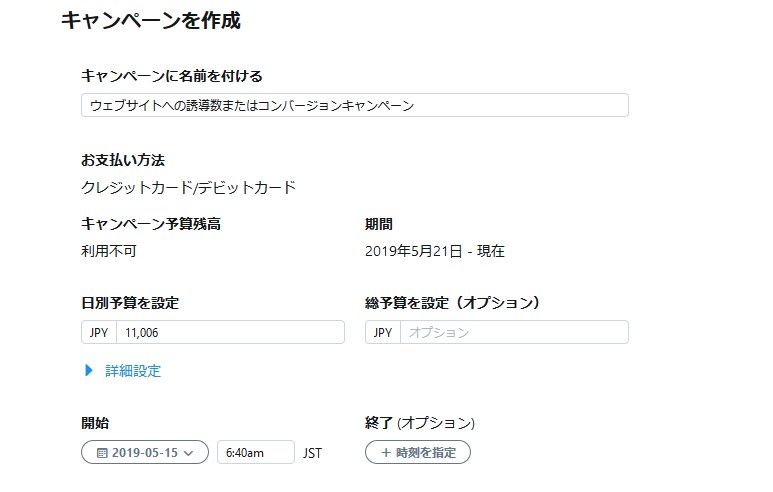The height and width of the screenshot is (492, 773).
Task: Click the JST timezone label
Action: 313,453
